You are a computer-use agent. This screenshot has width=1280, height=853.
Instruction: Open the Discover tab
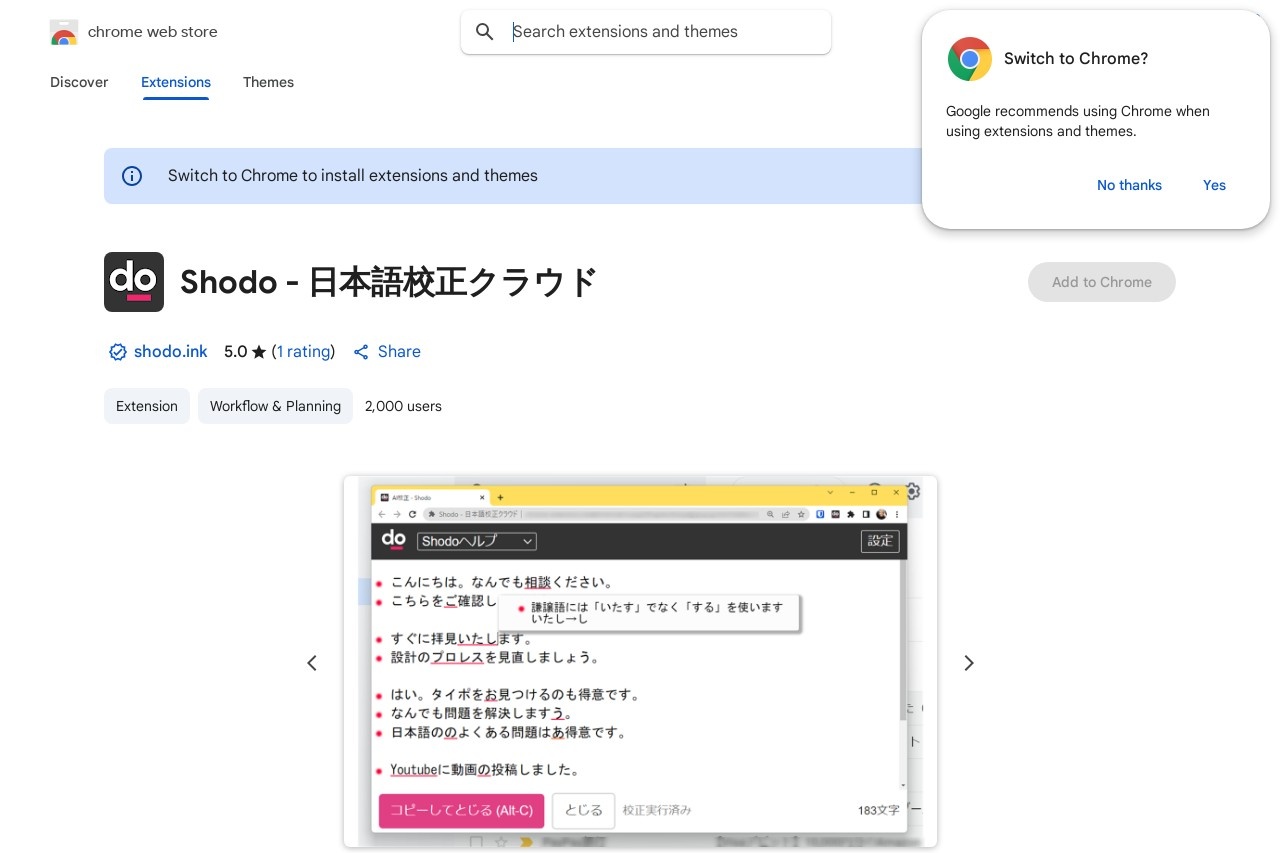coord(79,82)
